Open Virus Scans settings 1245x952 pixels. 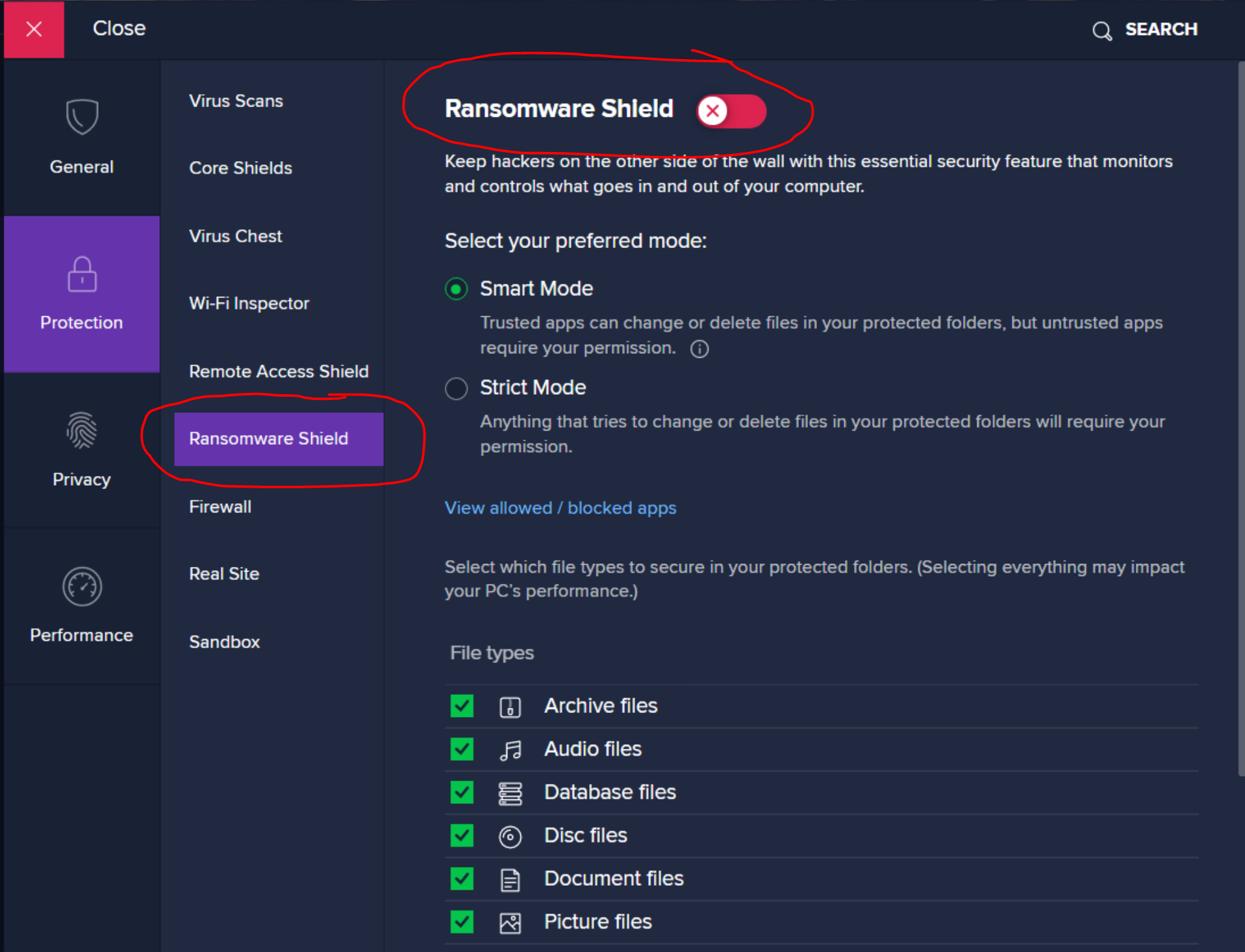tap(236, 101)
